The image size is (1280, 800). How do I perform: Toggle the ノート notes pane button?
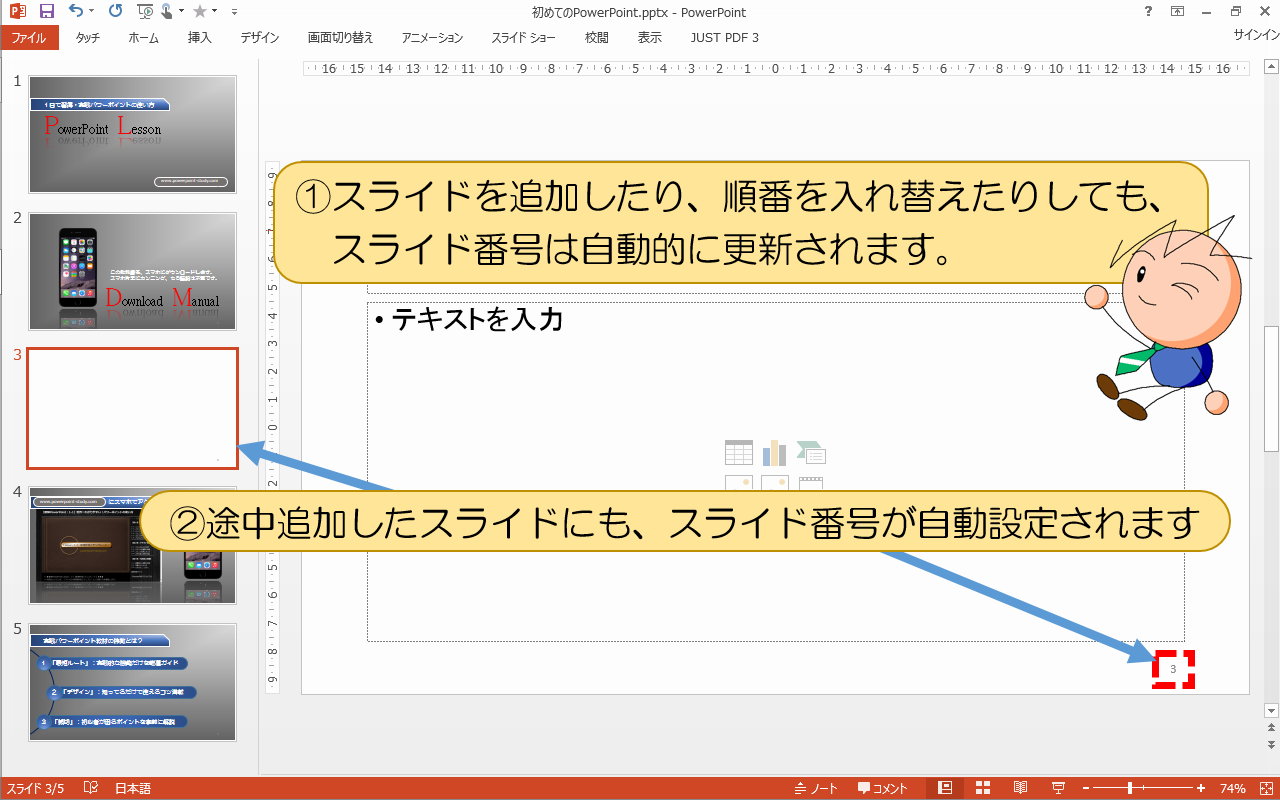pos(817,788)
